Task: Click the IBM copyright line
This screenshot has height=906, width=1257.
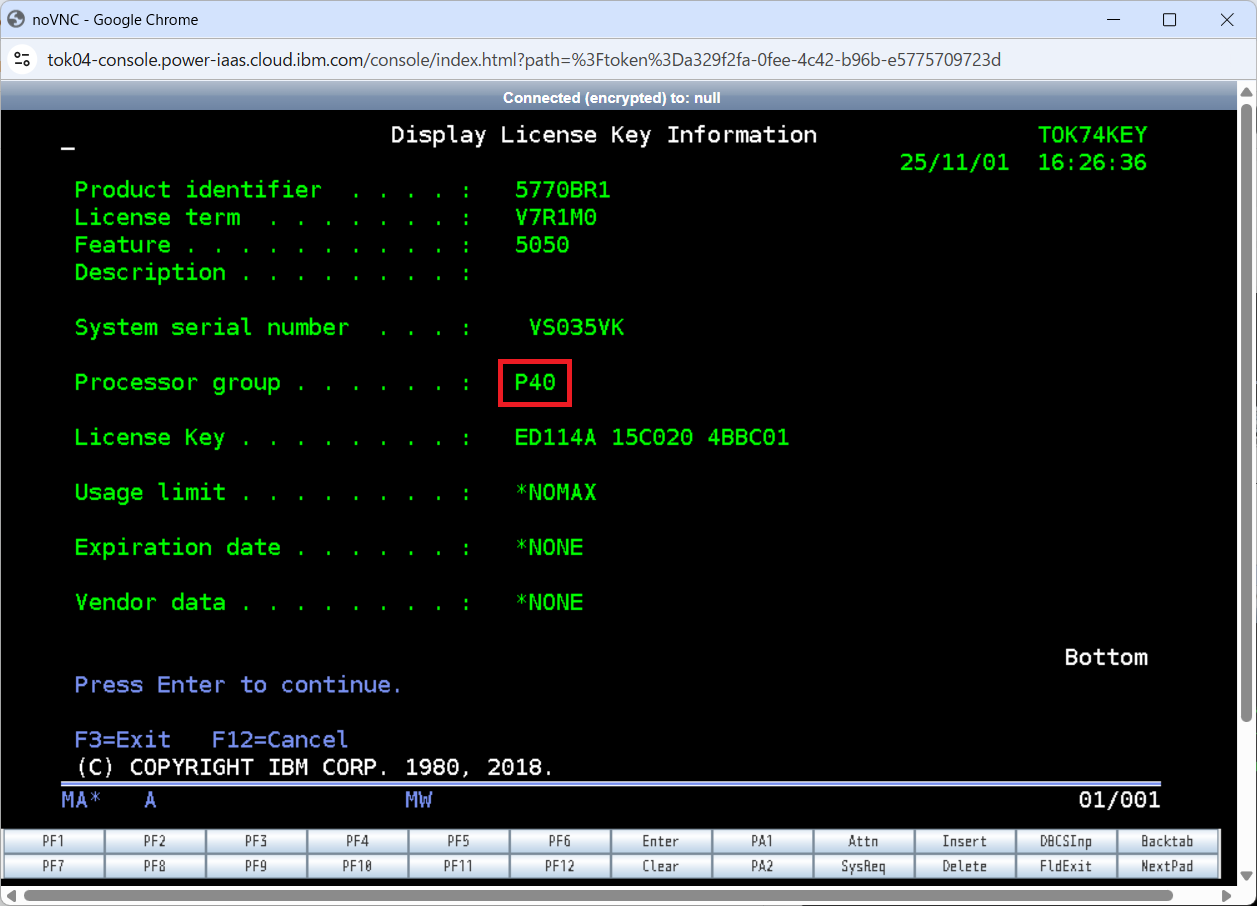Action: (x=315, y=768)
